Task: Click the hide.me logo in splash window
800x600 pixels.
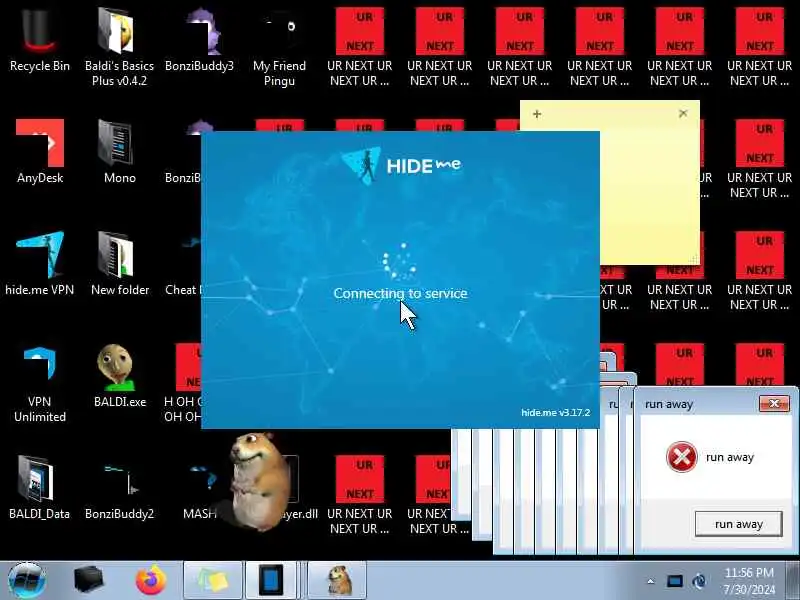Action: coord(402,165)
